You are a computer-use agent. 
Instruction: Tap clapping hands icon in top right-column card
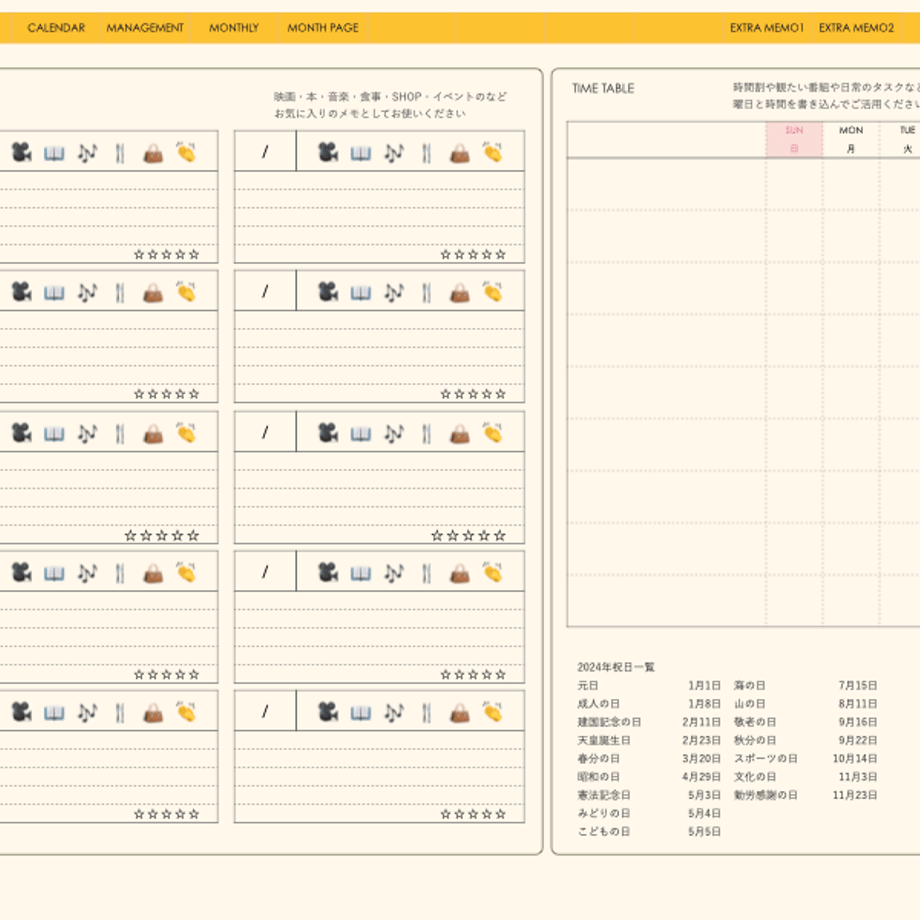pos(492,152)
